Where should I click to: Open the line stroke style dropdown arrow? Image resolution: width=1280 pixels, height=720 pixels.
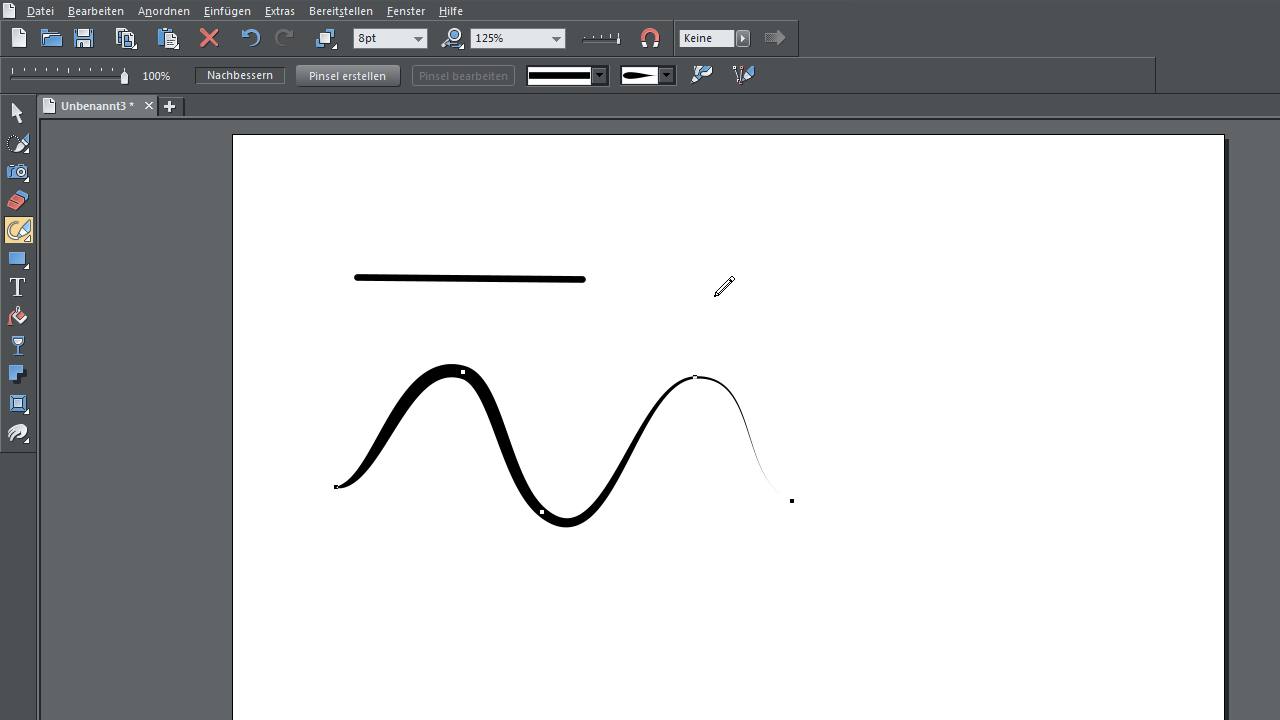599,75
